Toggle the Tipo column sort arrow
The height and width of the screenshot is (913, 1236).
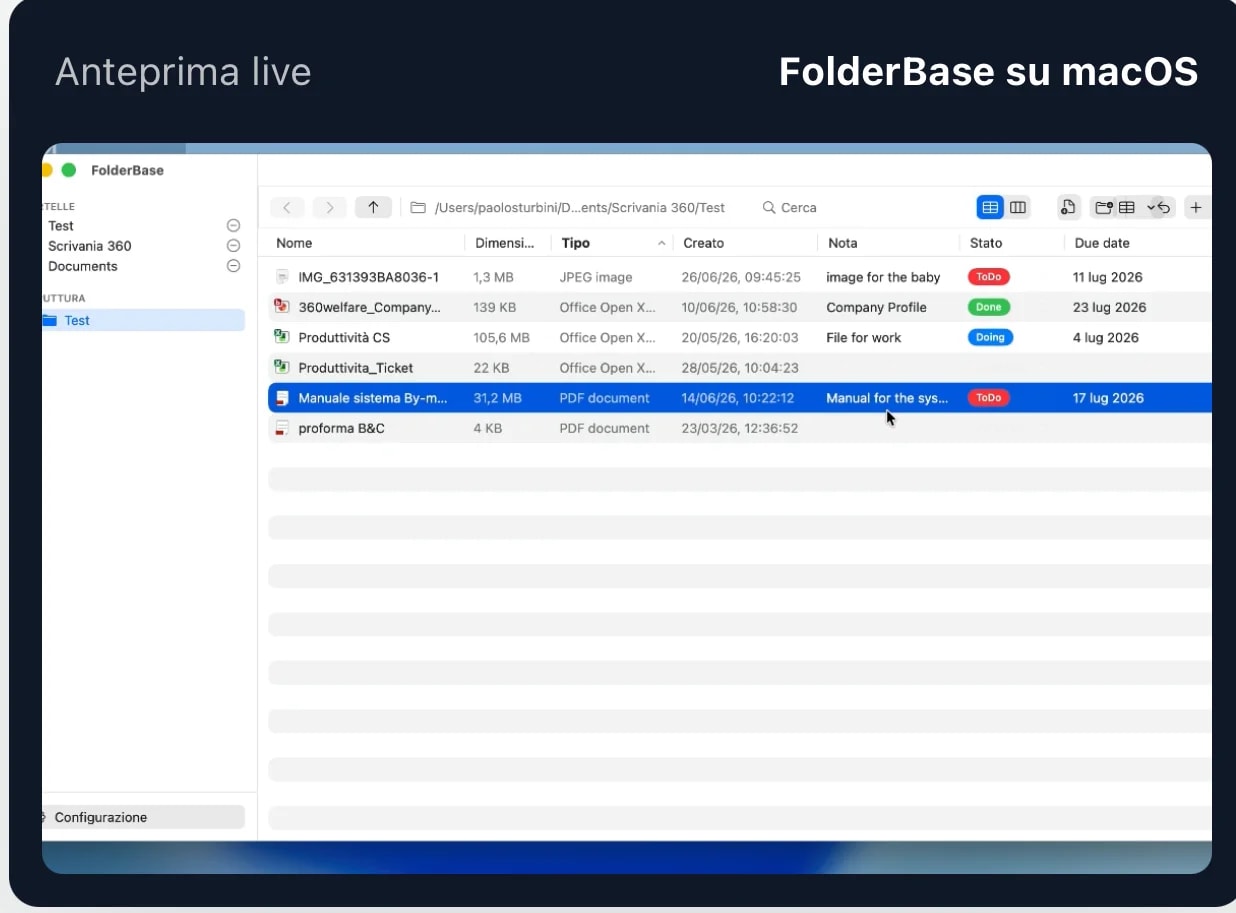tap(661, 243)
